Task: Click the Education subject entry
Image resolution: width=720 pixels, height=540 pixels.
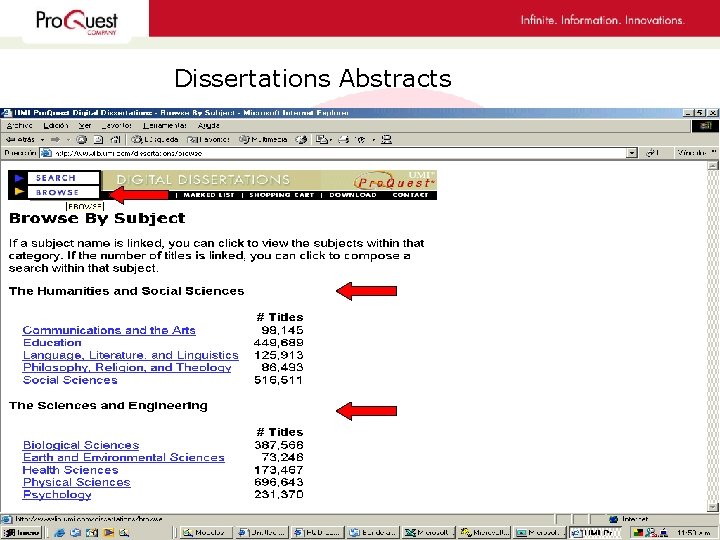Action: pyautogui.click(x=52, y=343)
